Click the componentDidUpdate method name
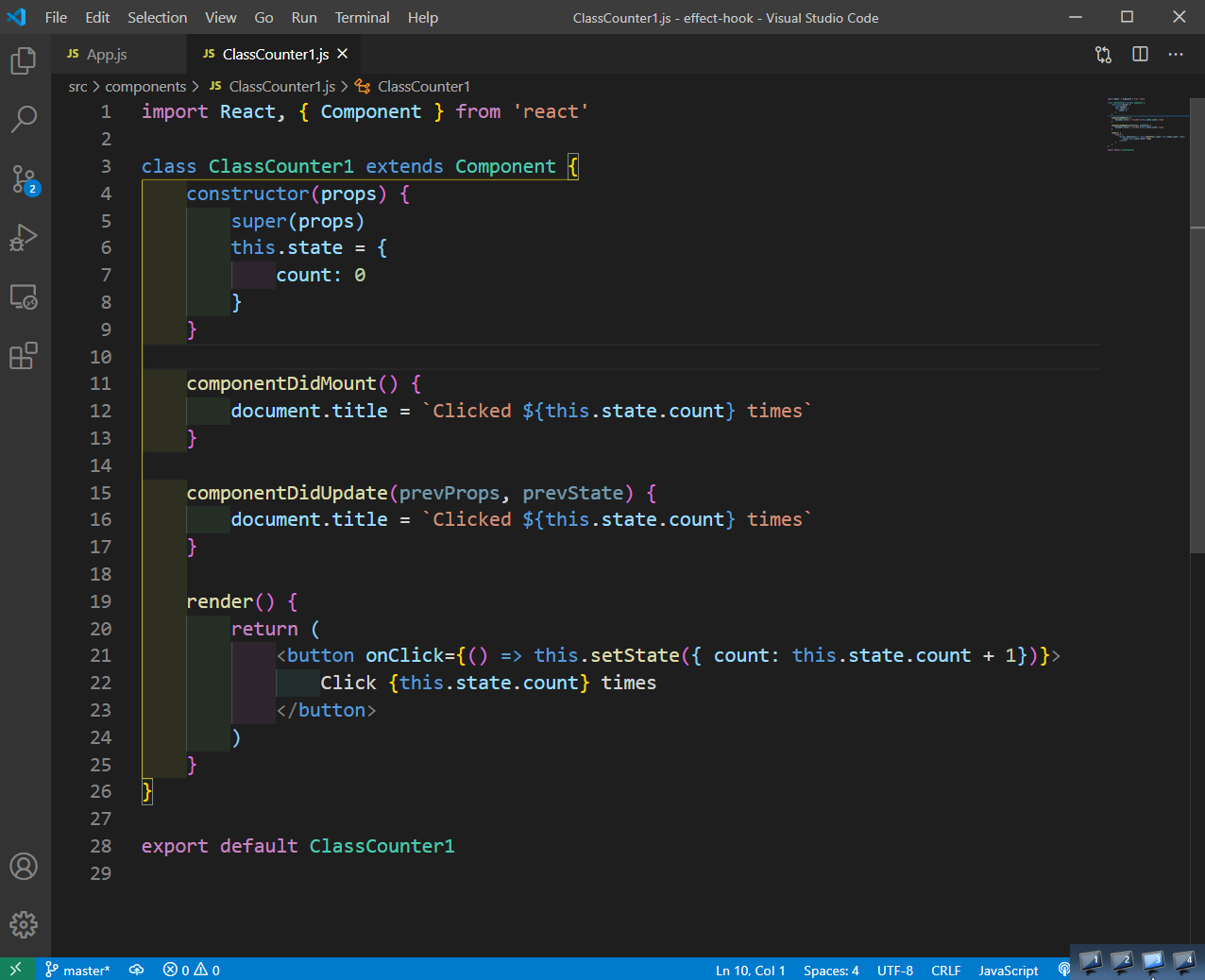Screen dimensions: 1205x980 (287, 493)
